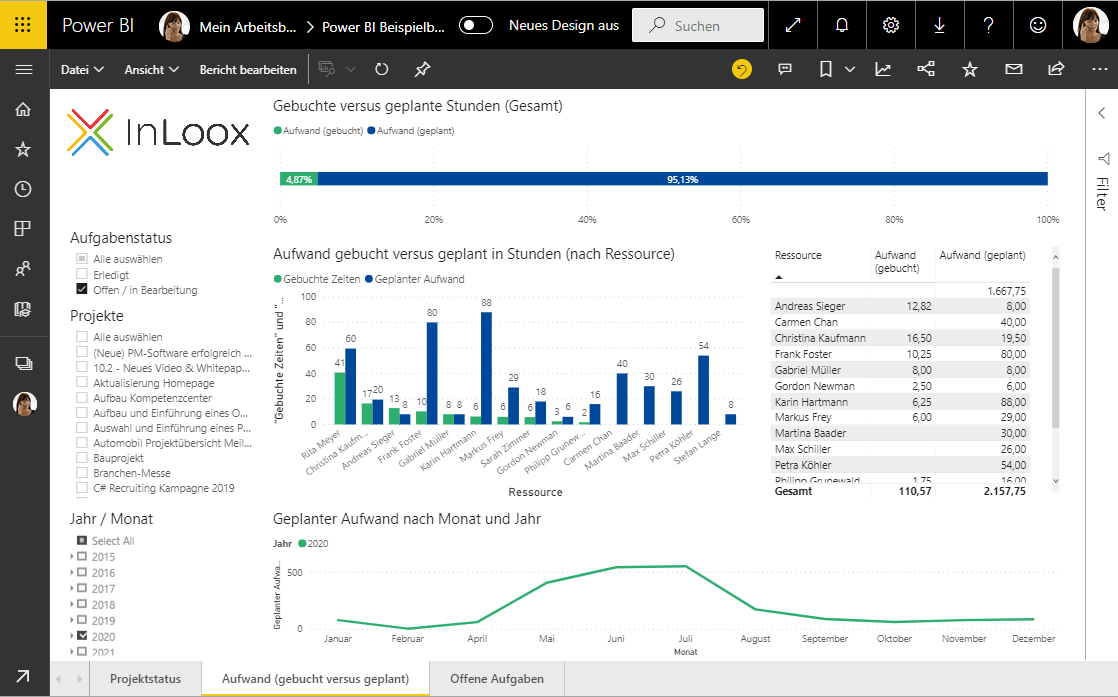The height and width of the screenshot is (697, 1118).
Task: Switch to the Offene Aufgaben tab
Action: (497, 678)
